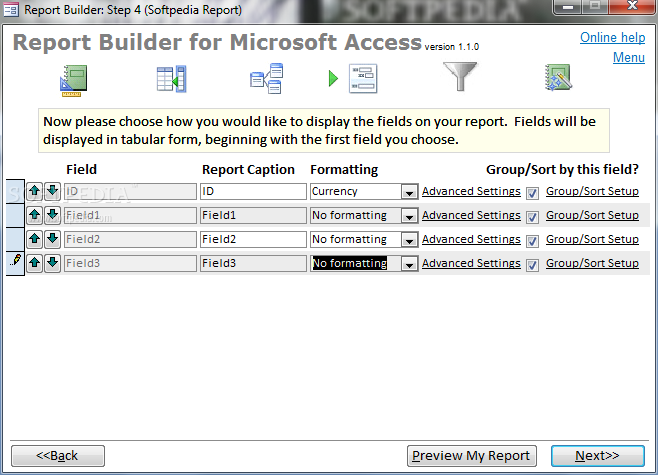Viewport: 658px width, 475px height.
Task: Open the Currency formatting dropdown for ID
Action: (409, 192)
